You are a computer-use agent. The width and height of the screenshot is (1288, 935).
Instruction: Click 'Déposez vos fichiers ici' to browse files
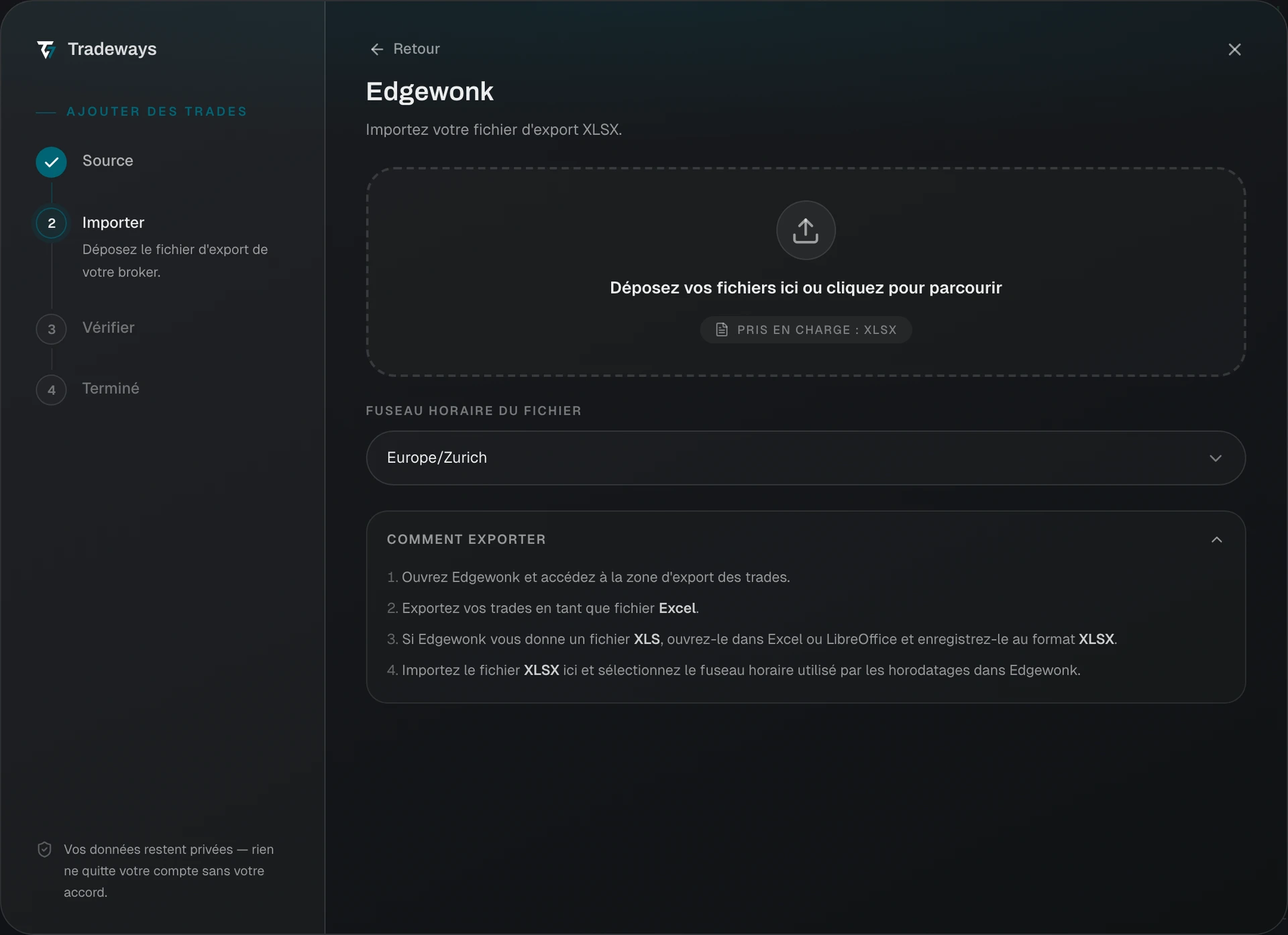(806, 288)
